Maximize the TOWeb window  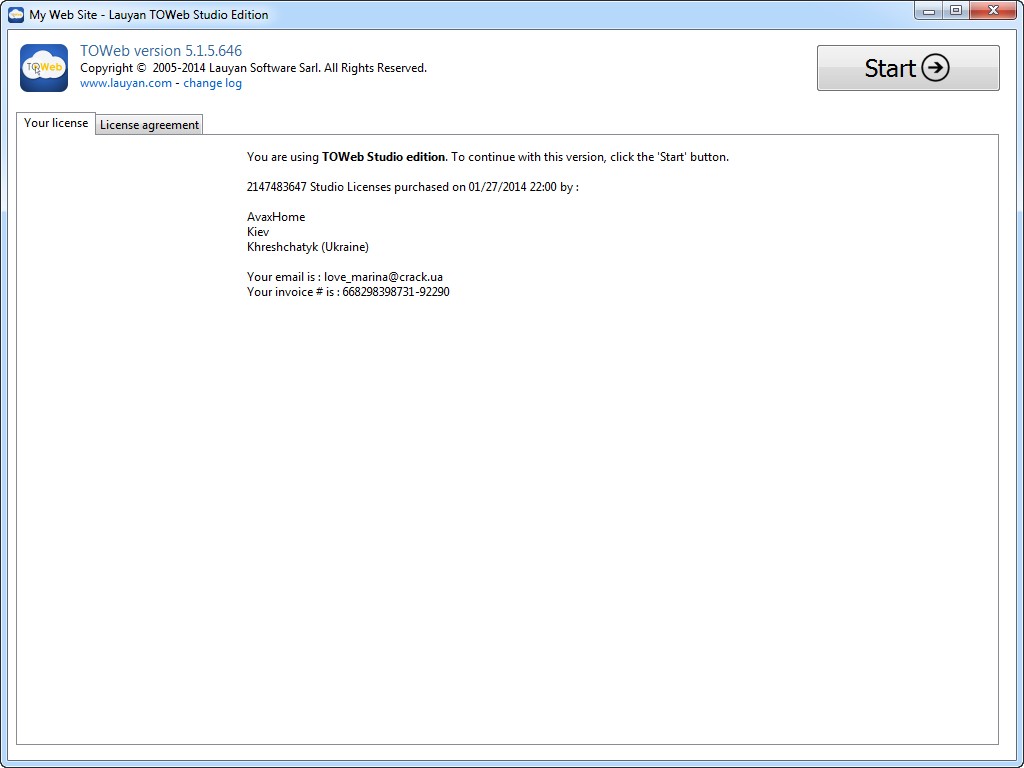tap(955, 10)
